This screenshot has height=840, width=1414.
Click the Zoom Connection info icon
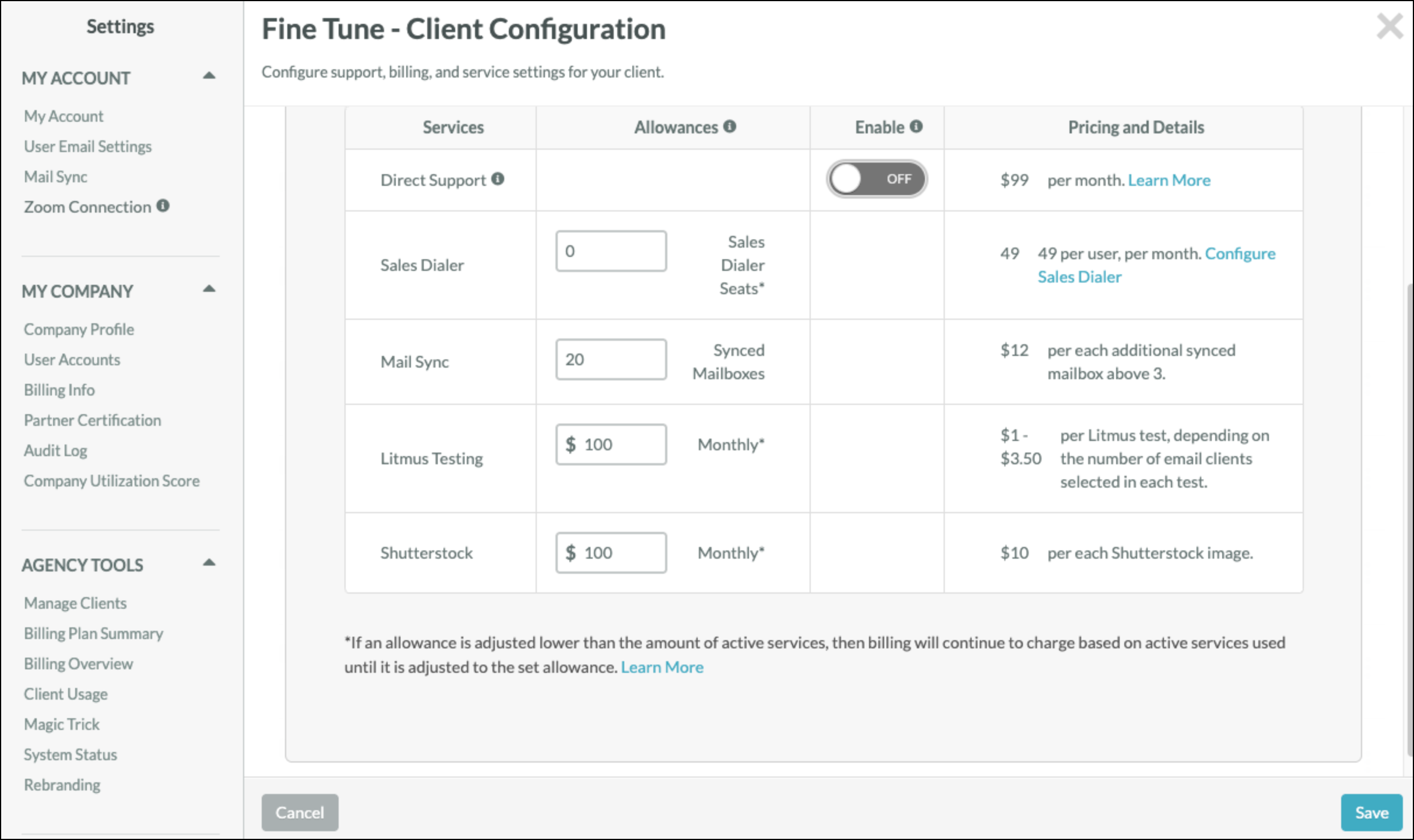click(x=163, y=206)
